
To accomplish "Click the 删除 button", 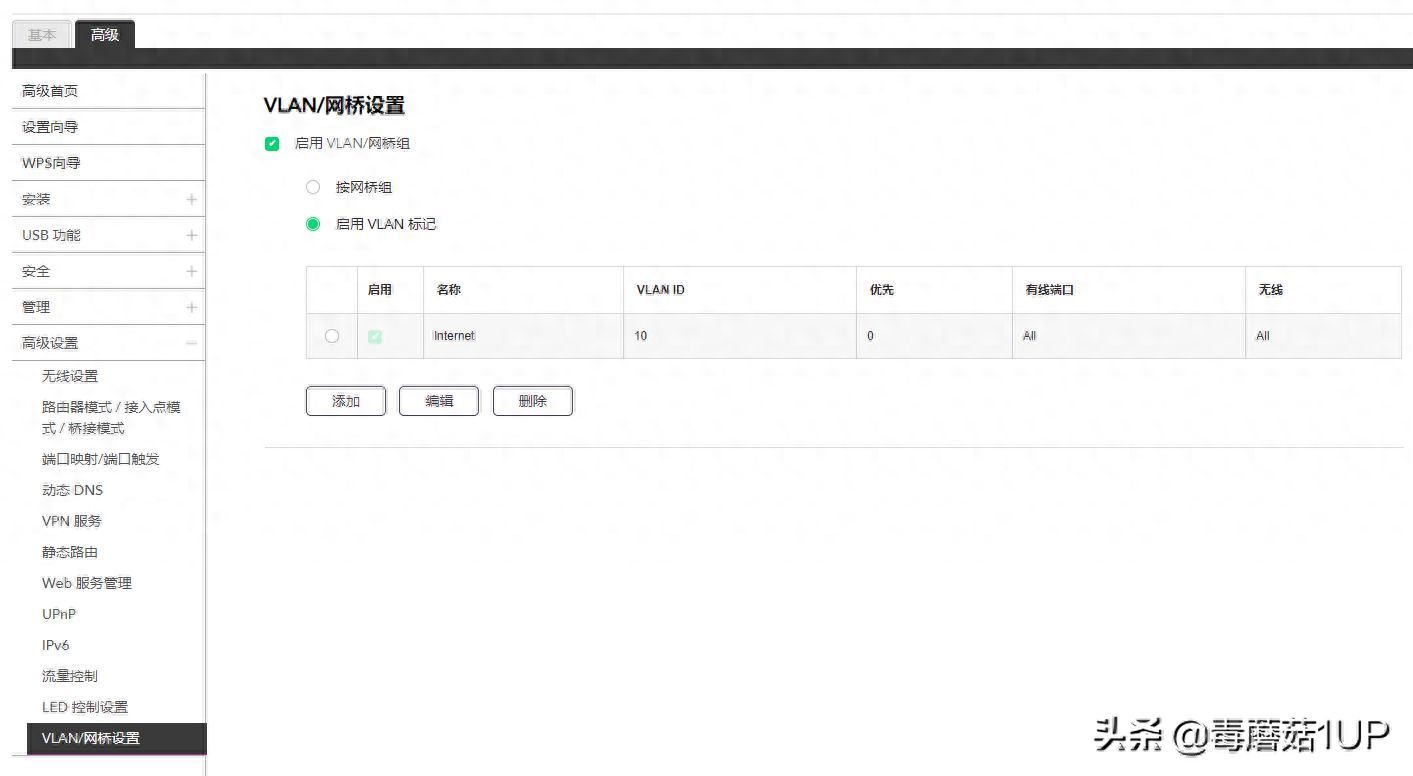I will [x=532, y=400].
